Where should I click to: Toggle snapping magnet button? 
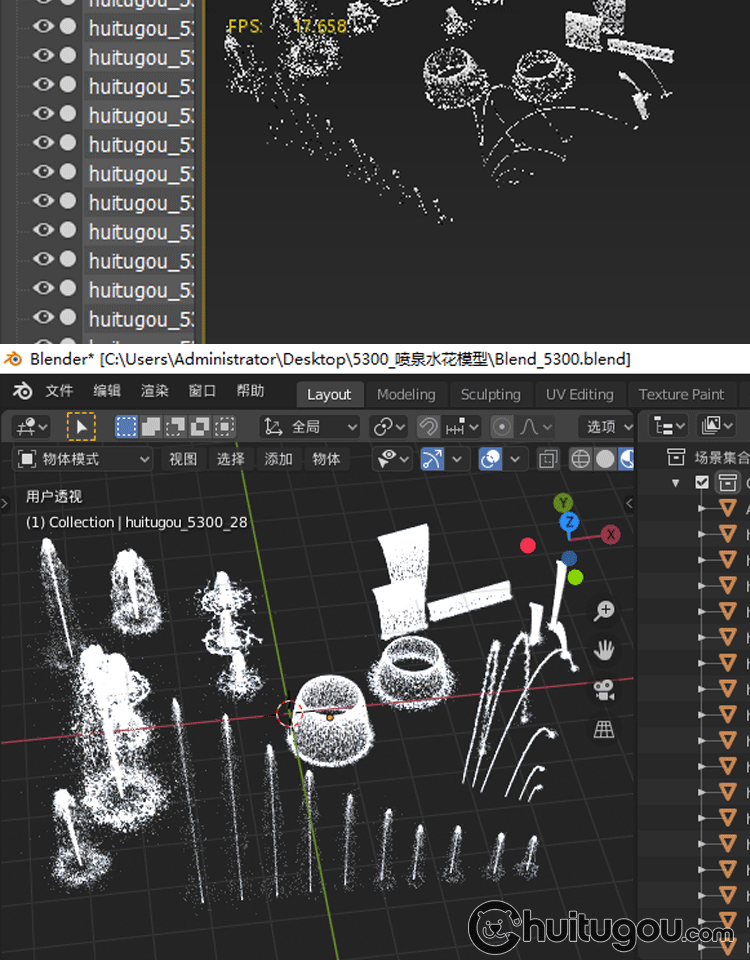429,427
